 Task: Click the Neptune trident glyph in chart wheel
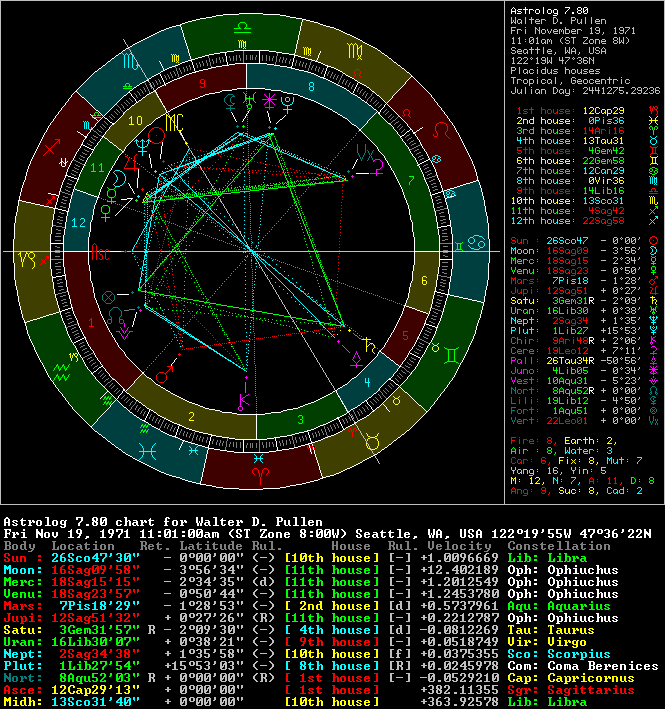coord(142,145)
